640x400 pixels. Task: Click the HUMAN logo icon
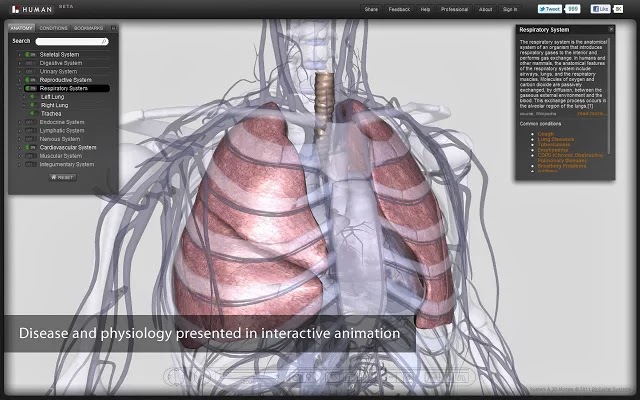coord(15,9)
